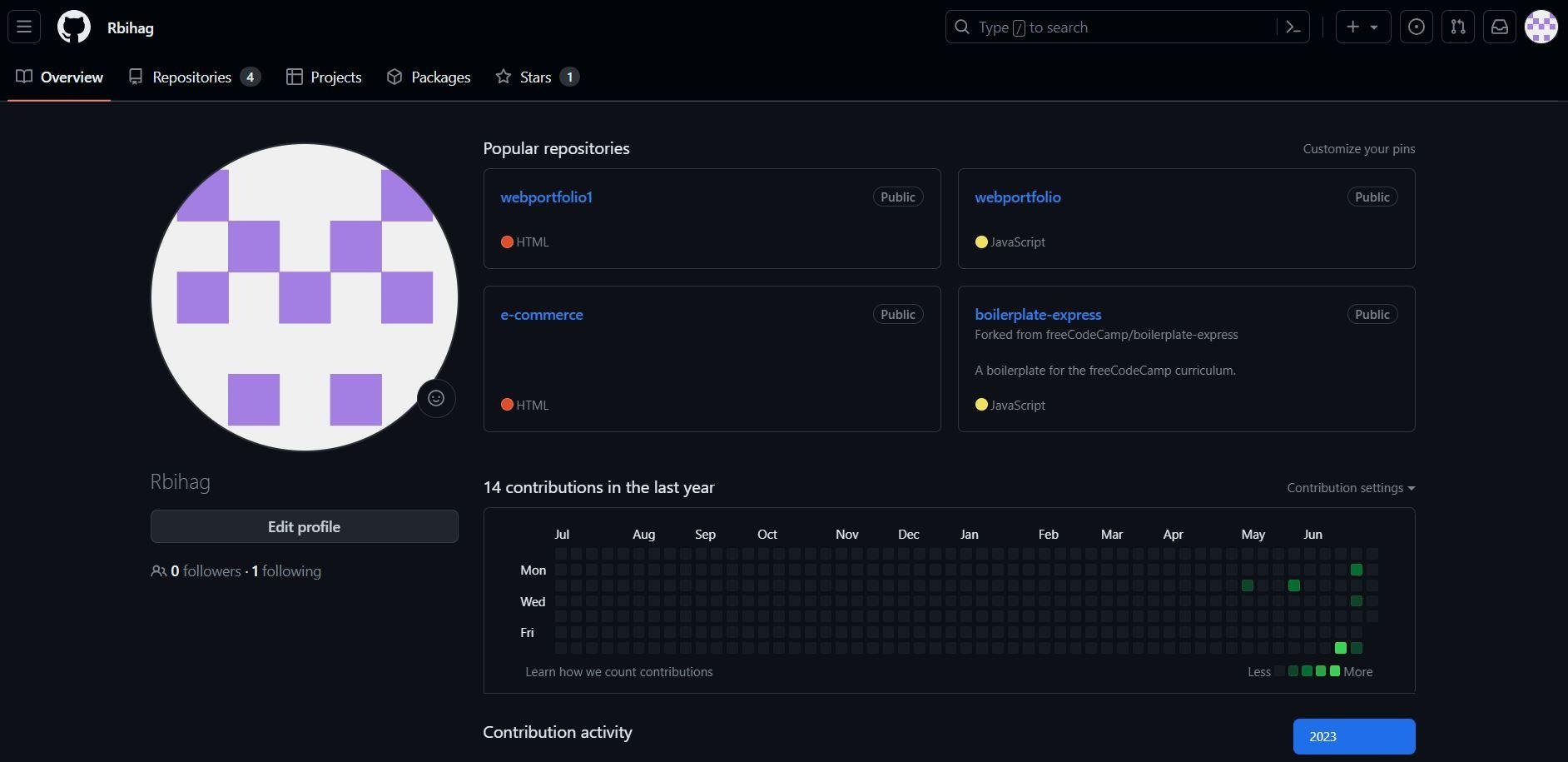This screenshot has width=1568, height=762.
Task: Click the issues circle icon in header
Action: pos(1415,27)
